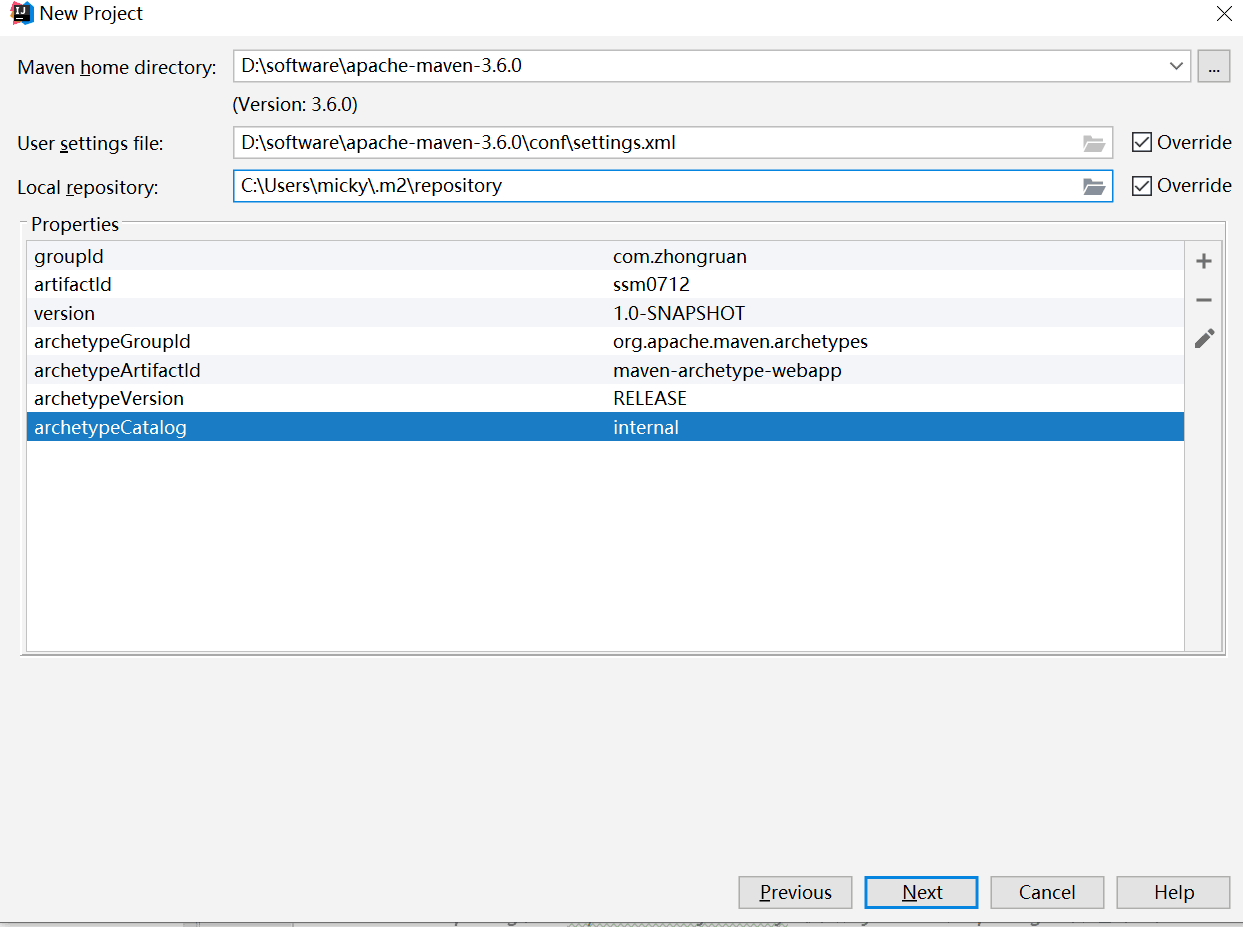Toggle Override checkbox for Local repository

click(x=1141, y=186)
